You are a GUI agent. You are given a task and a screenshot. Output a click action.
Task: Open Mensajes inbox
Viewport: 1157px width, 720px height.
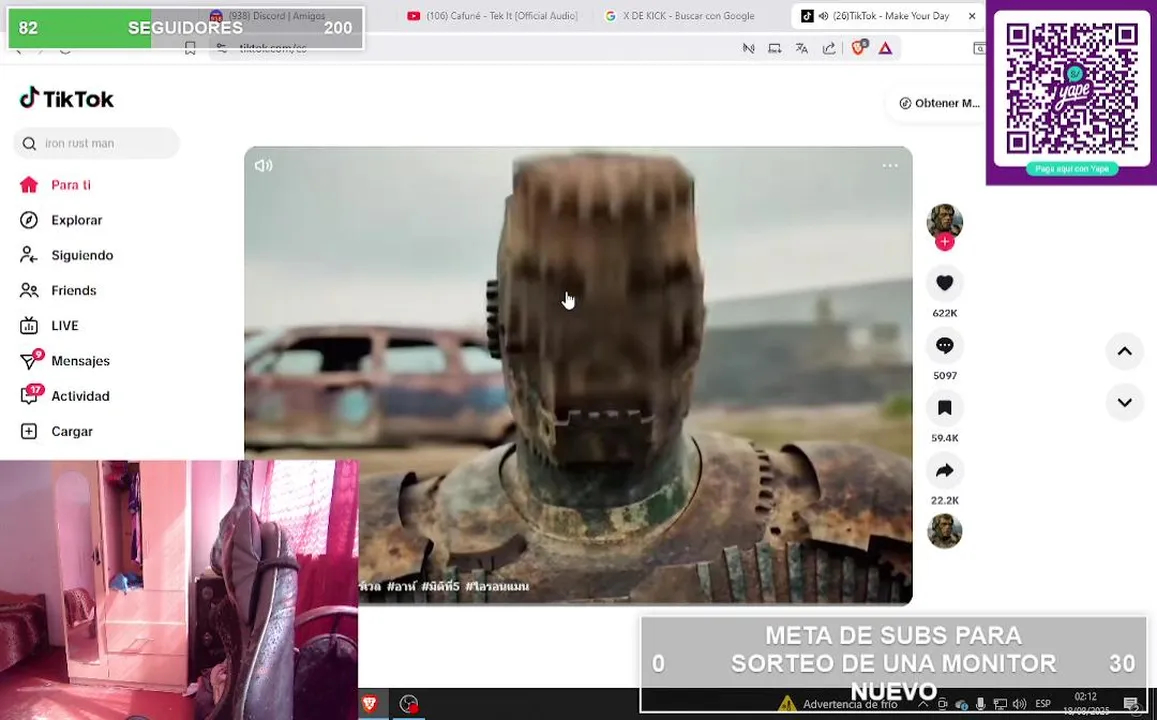coord(65,361)
